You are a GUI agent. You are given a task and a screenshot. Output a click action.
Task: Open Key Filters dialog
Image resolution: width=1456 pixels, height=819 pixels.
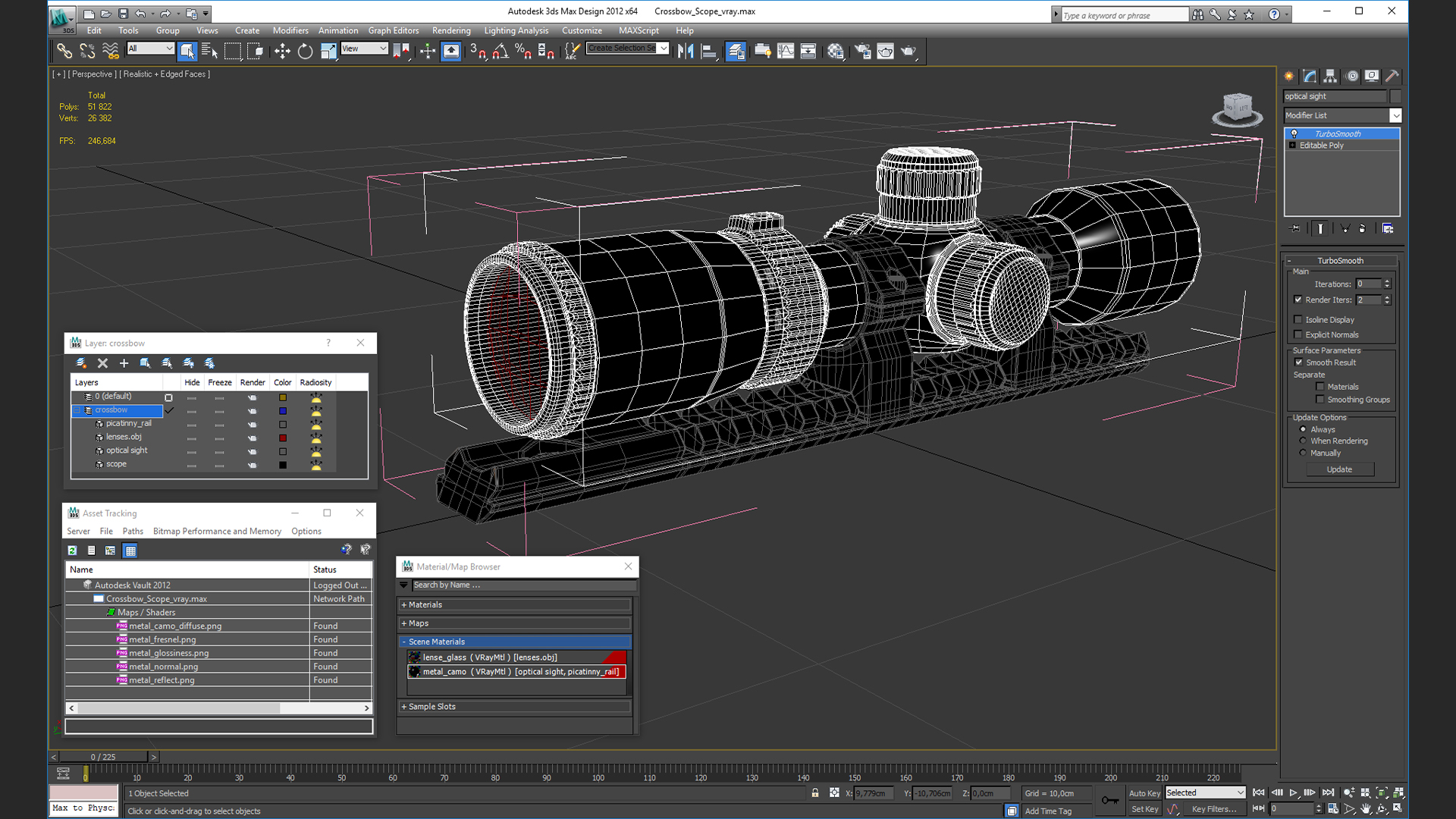[x=1213, y=809]
